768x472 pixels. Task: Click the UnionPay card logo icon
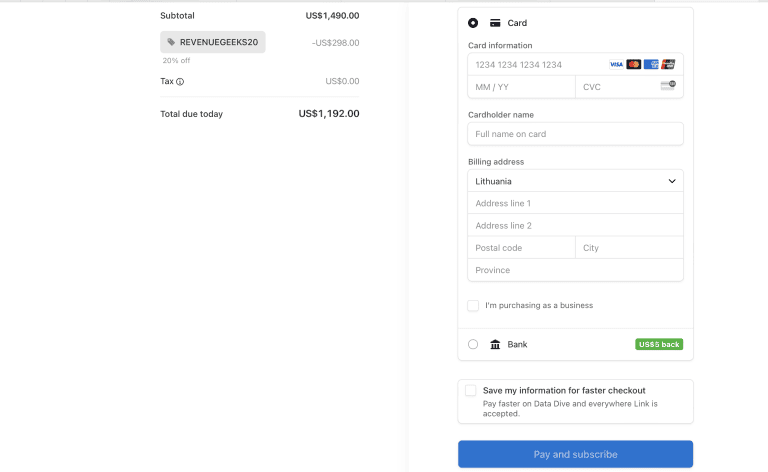click(668, 64)
